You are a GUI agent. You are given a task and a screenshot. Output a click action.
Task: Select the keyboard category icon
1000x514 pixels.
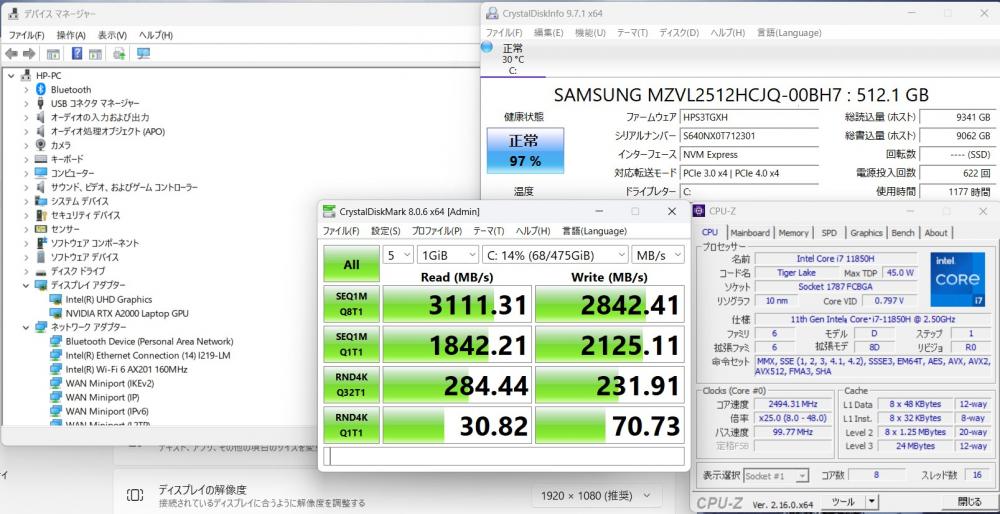[41, 159]
